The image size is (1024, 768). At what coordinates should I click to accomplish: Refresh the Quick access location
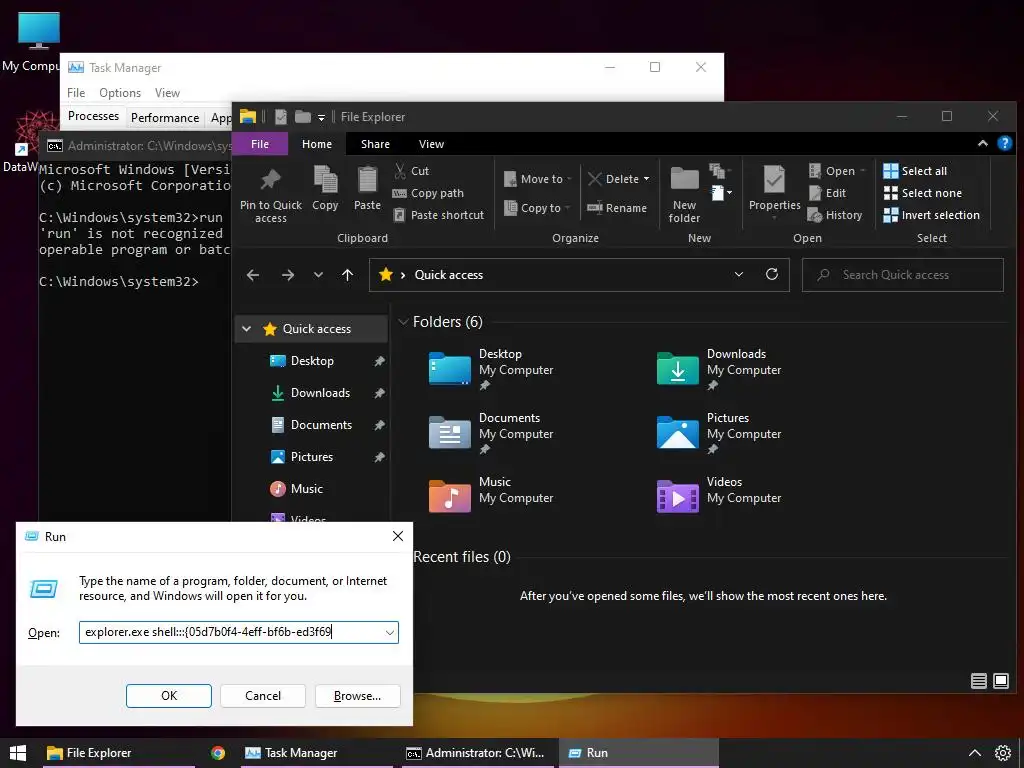772,274
